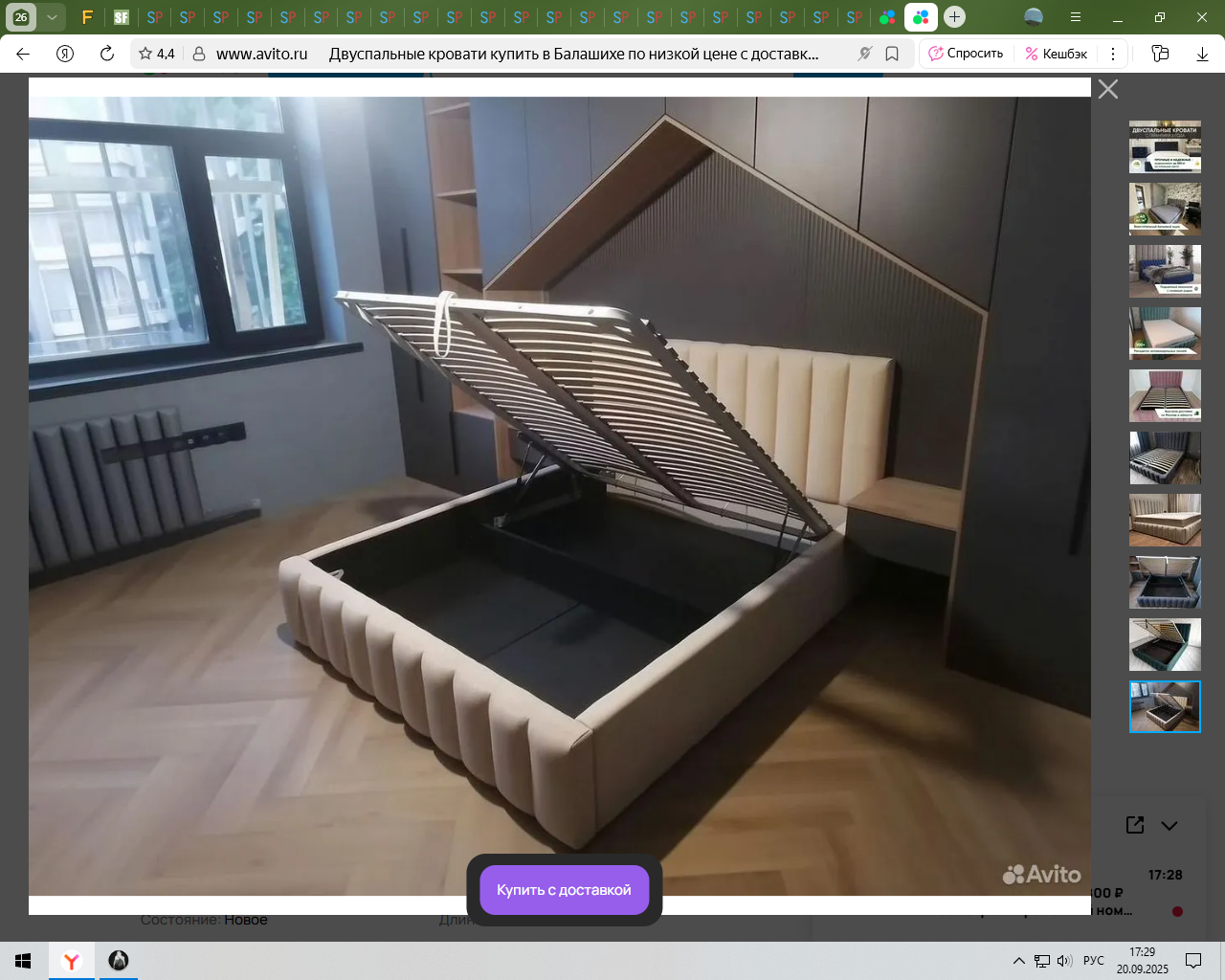This screenshot has height=980, width=1225.
Task: Select the blue bed thumbnail with tall headboard
Action: tap(1165, 271)
